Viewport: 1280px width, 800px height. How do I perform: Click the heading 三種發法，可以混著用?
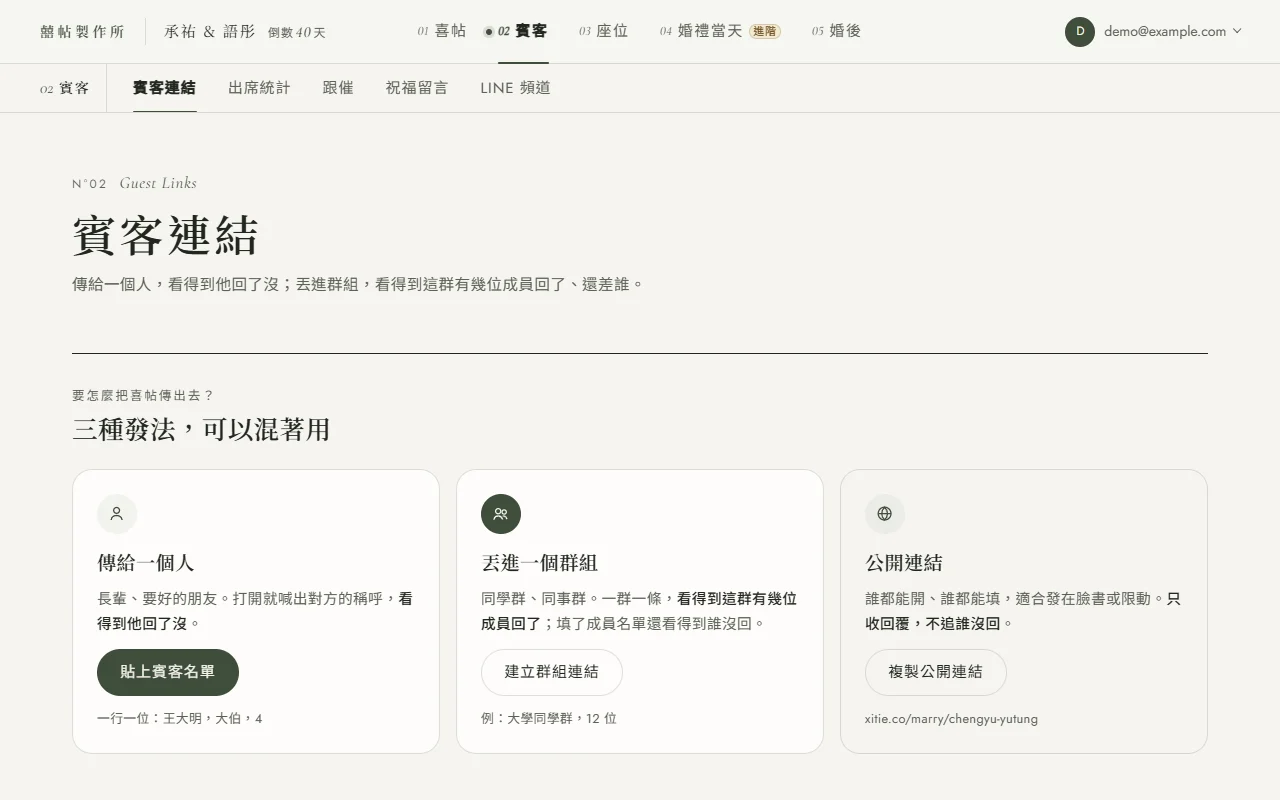click(x=201, y=430)
